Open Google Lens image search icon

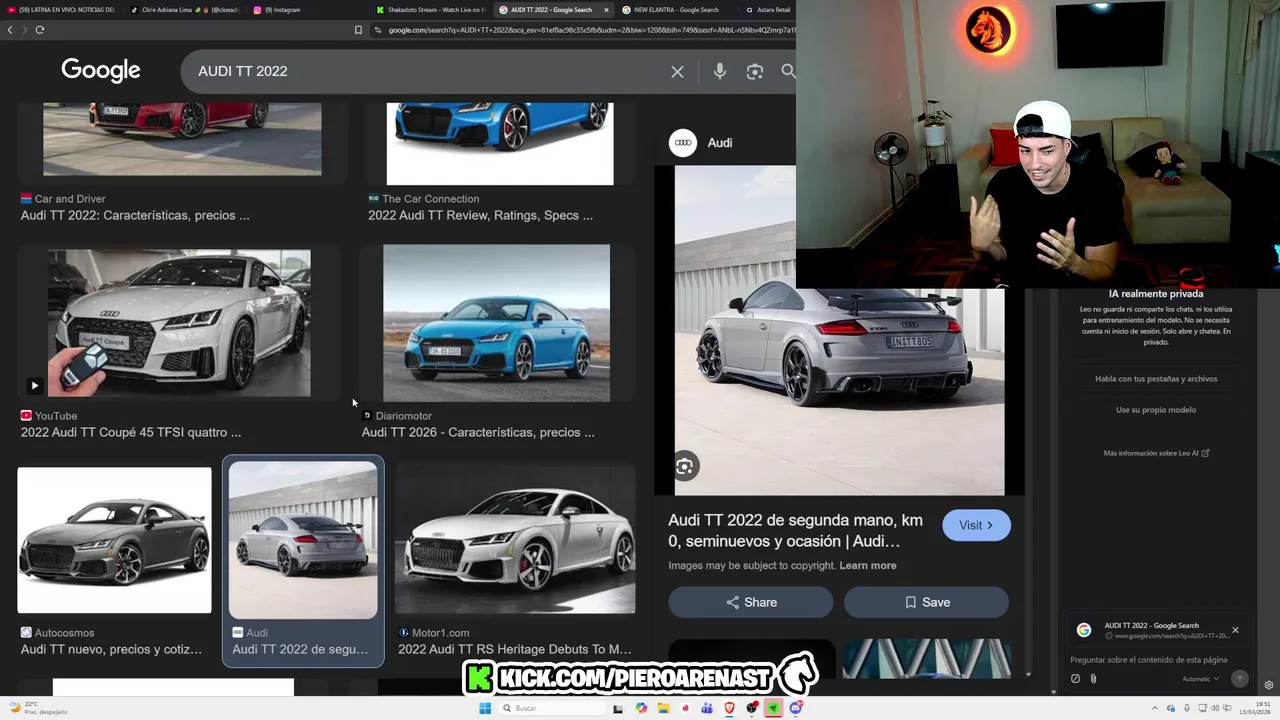pyautogui.click(x=755, y=71)
